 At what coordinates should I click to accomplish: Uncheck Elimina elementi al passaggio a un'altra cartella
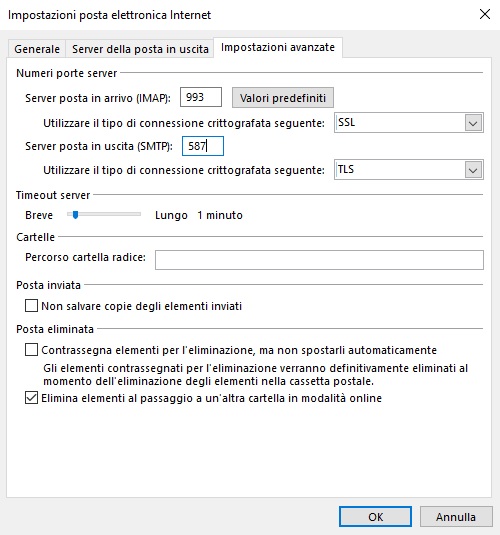click(31, 398)
